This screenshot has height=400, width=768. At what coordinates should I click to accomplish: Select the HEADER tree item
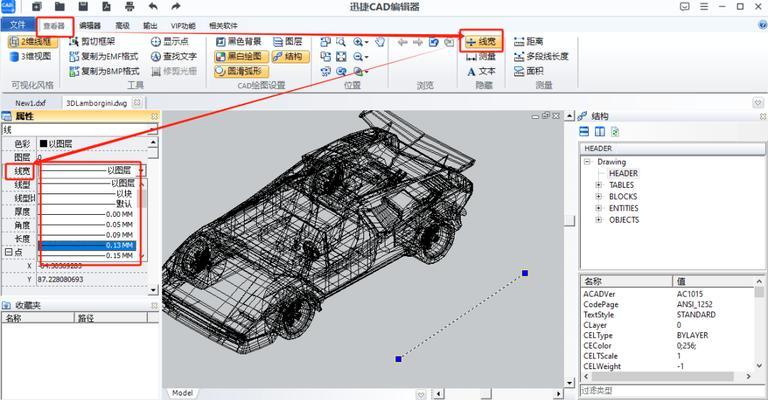623,173
